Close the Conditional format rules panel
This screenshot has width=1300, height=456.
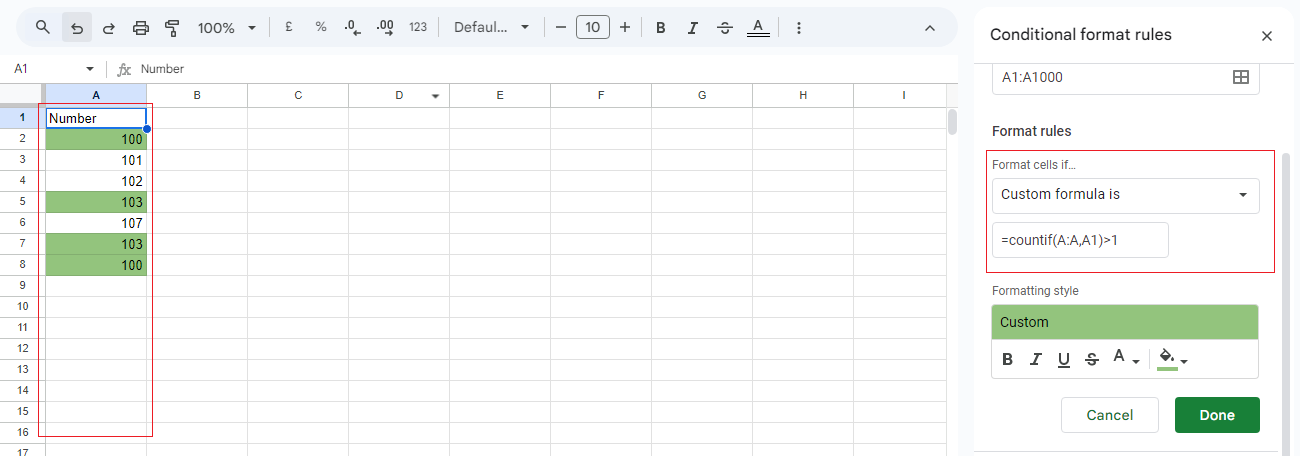pyautogui.click(x=1267, y=36)
